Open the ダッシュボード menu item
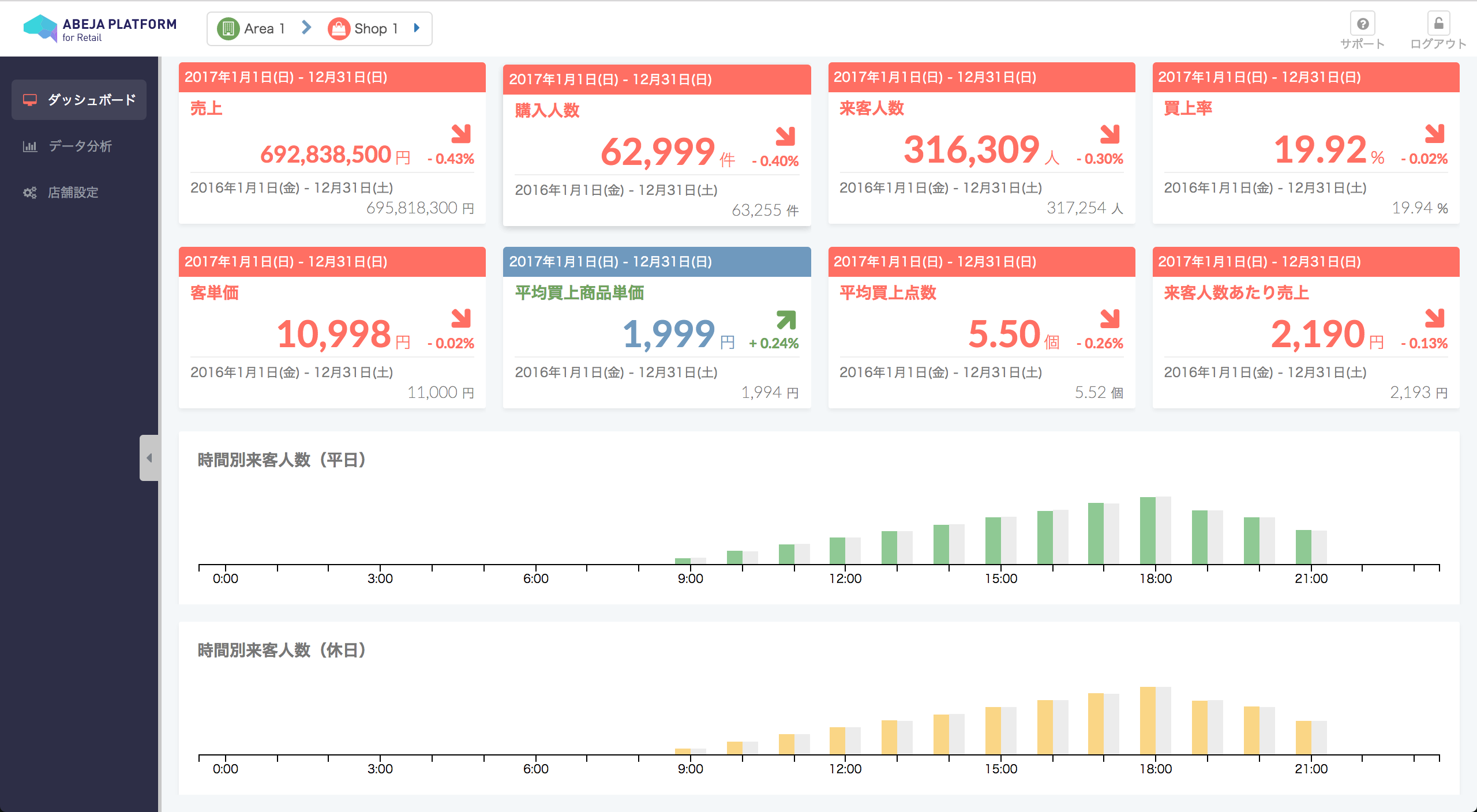Viewport: 1477px width, 812px height. pos(79,100)
